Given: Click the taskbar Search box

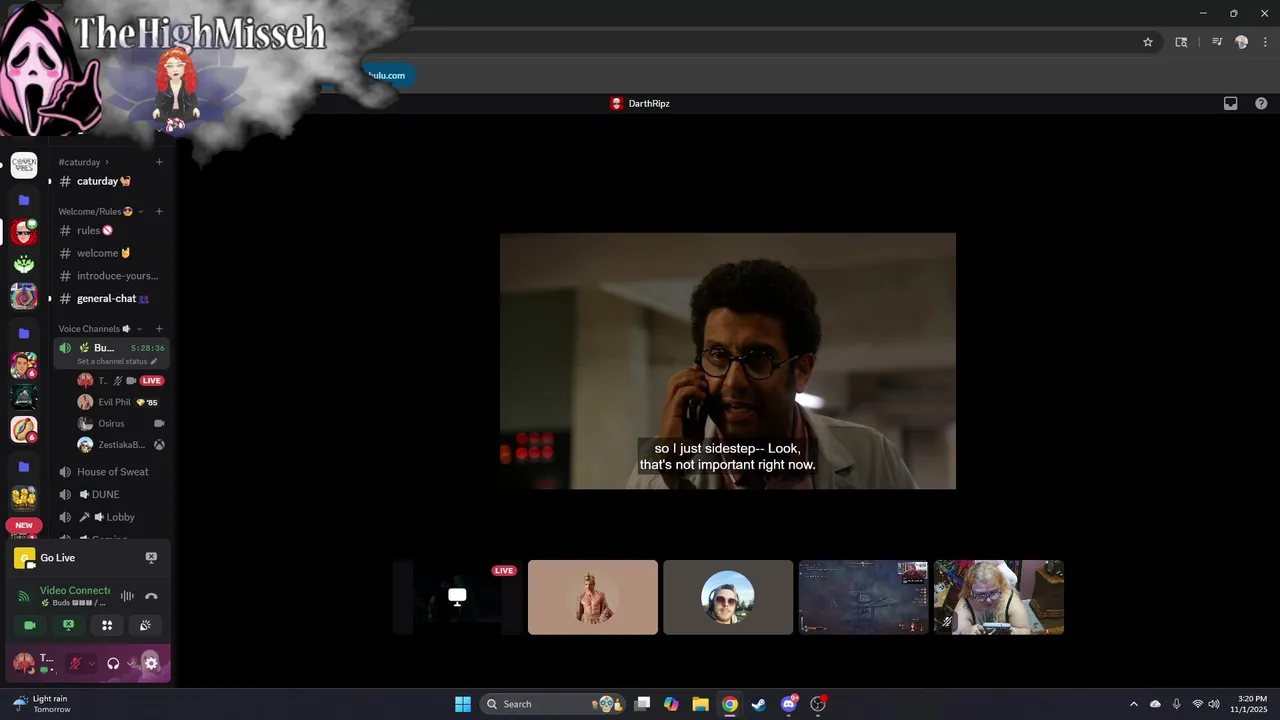Looking at the screenshot, I should tap(553, 704).
